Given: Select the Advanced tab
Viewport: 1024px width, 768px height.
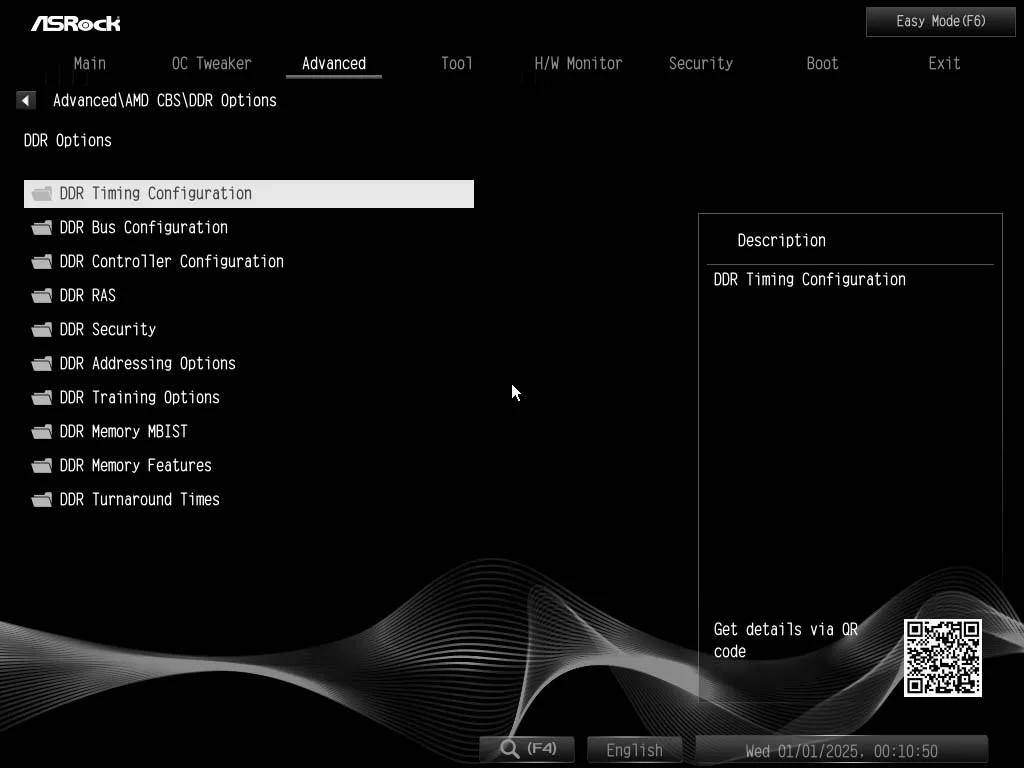Looking at the screenshot, I should tap(334, 63).
